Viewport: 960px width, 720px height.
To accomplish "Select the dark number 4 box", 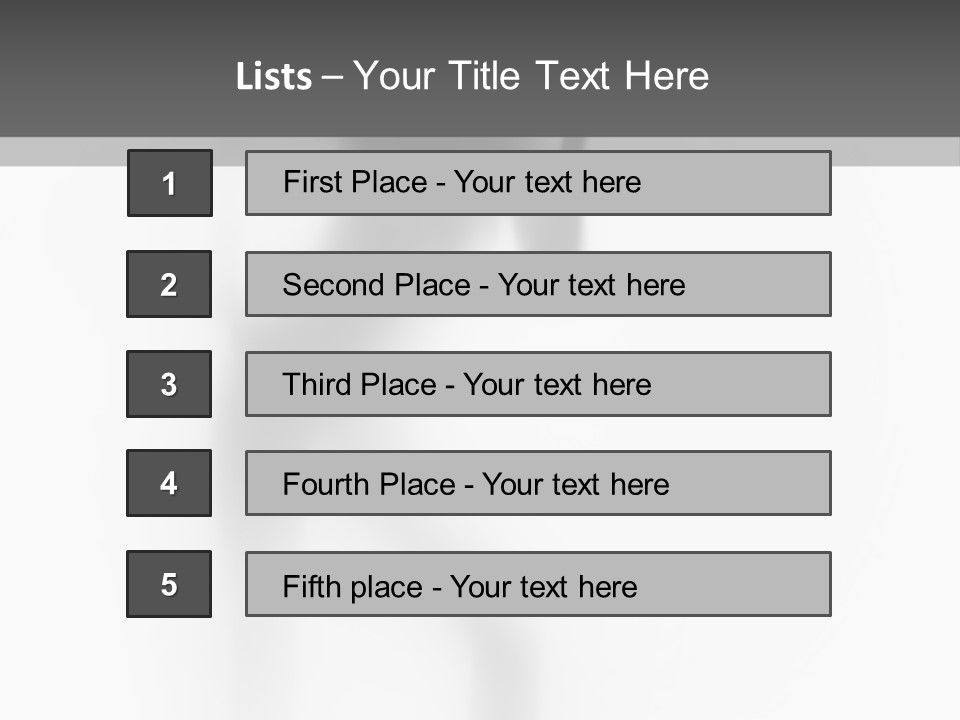I will tap(169, 483).
